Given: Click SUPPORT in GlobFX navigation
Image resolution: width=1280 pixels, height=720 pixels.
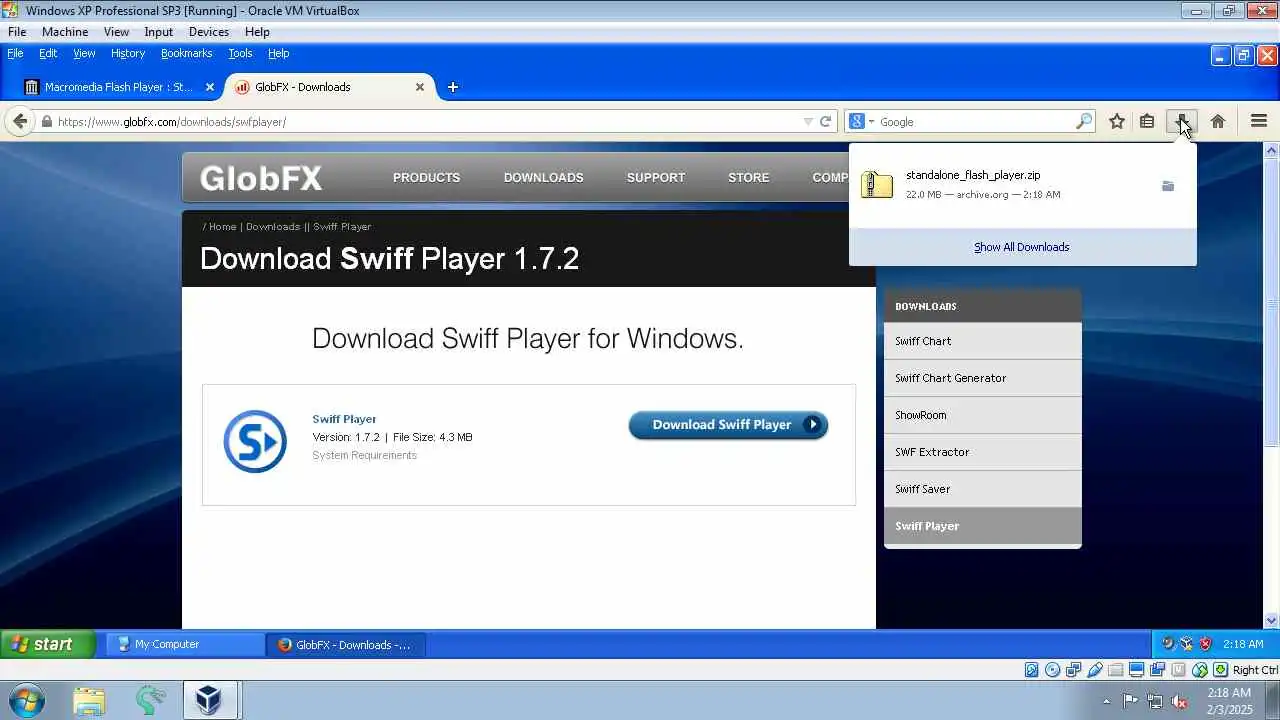Looking at the screenshot, I should coord(656,178).
